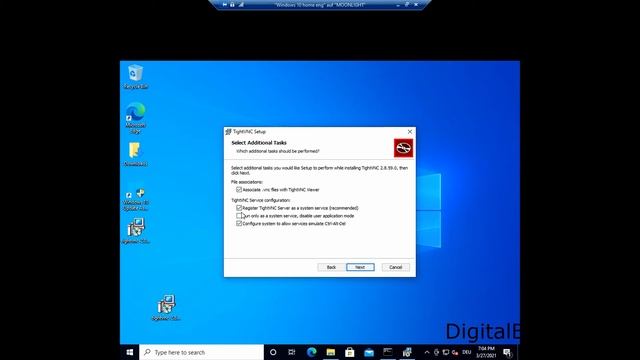
Task: Enable 'Run only as a system service' option
Action: 239,216
